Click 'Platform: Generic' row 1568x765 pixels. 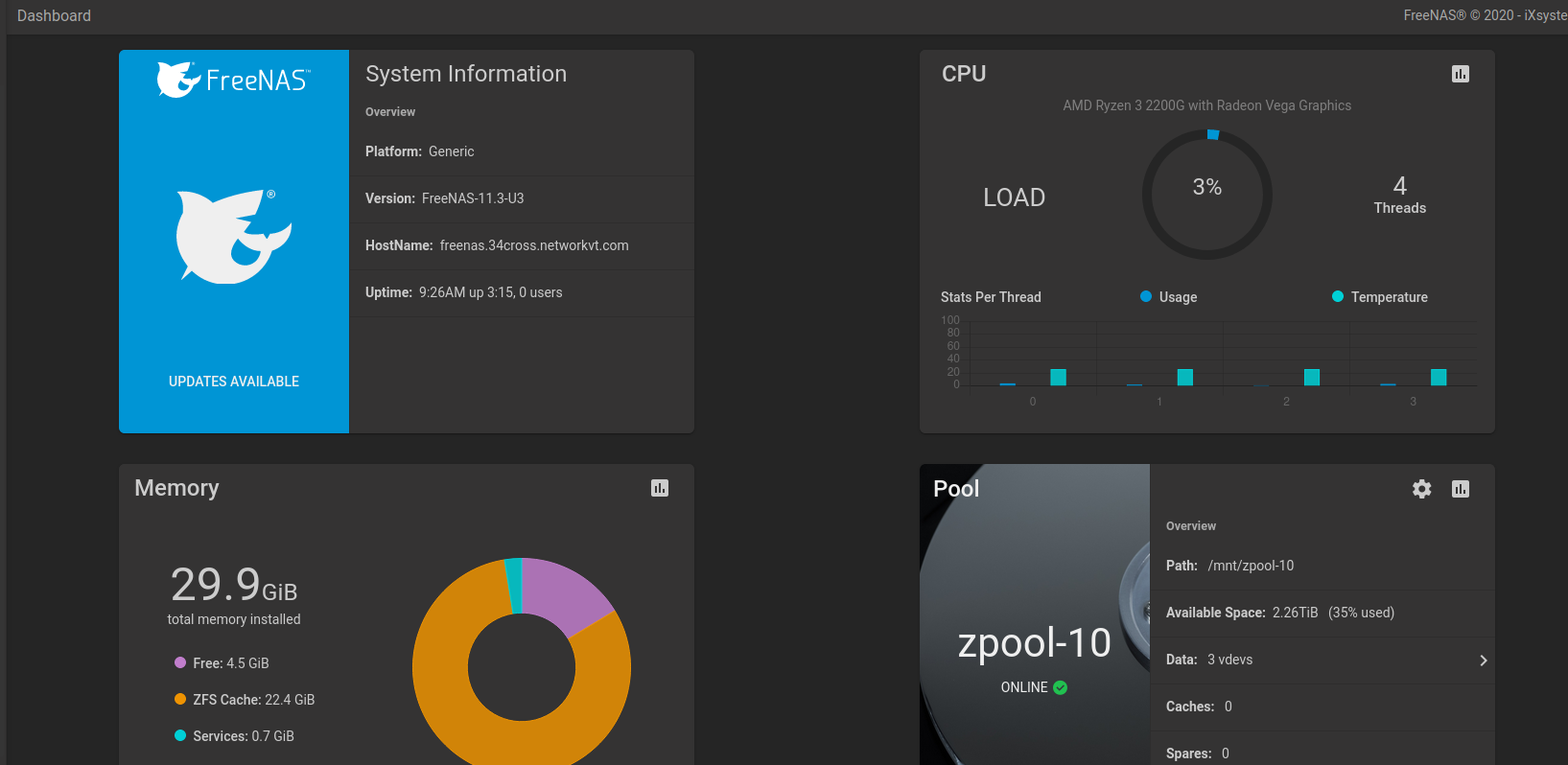coord(522,151)
